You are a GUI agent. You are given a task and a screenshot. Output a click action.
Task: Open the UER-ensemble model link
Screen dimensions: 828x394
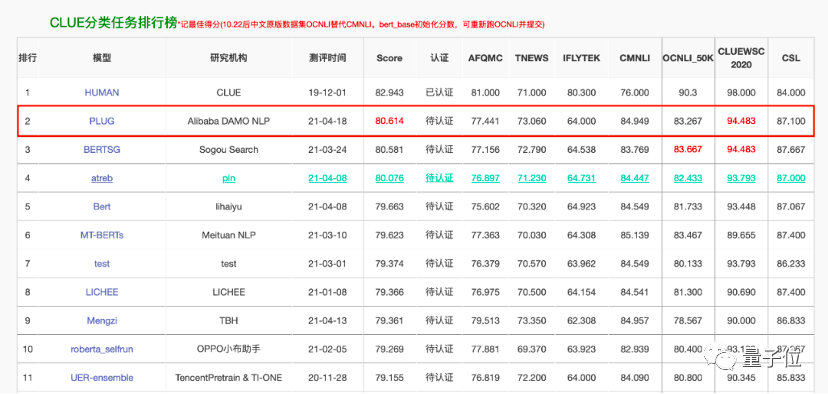coord(102,378)
